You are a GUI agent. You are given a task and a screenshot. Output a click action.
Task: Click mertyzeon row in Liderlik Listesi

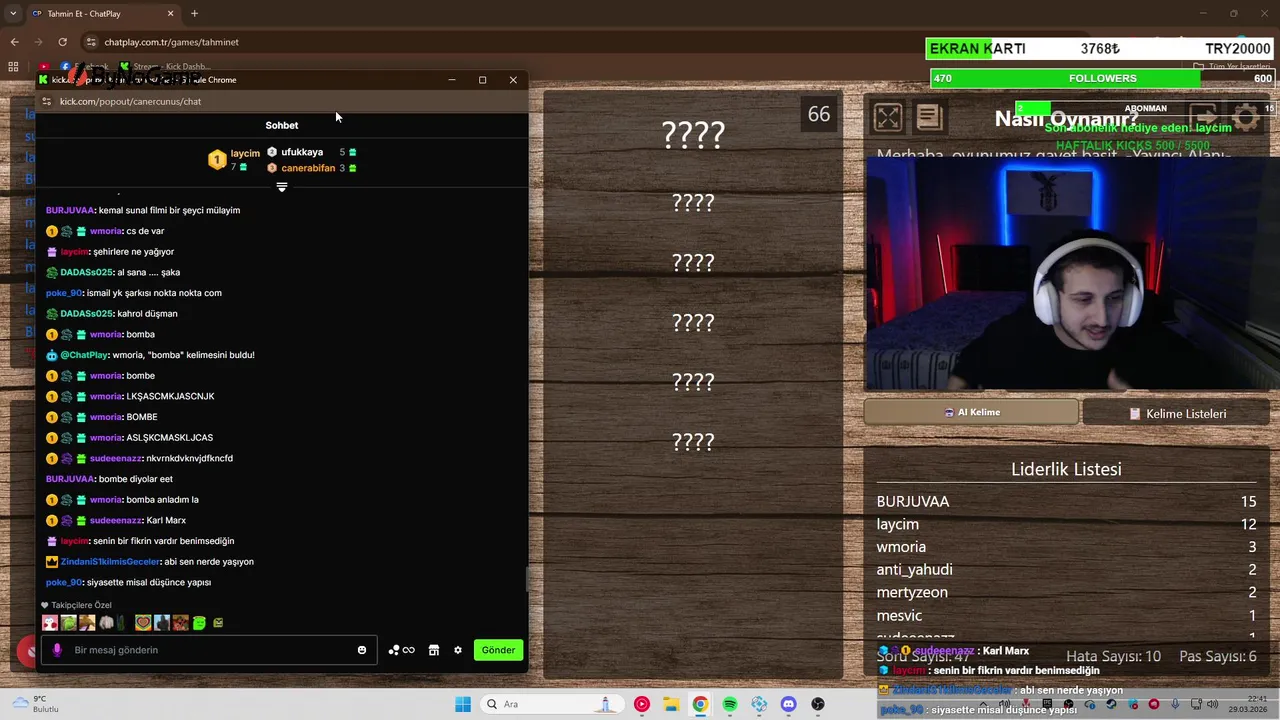[x=1066, y=592]
